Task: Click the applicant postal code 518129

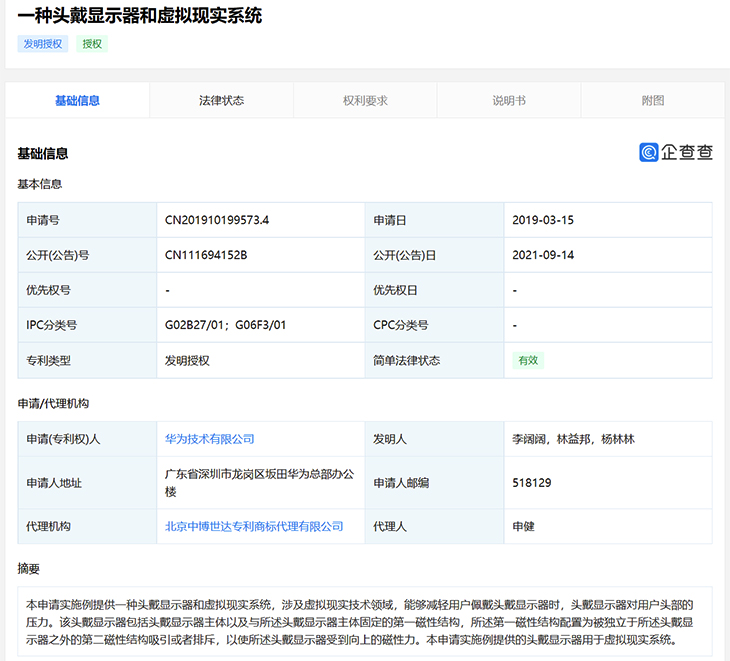Action: [532, 483]
